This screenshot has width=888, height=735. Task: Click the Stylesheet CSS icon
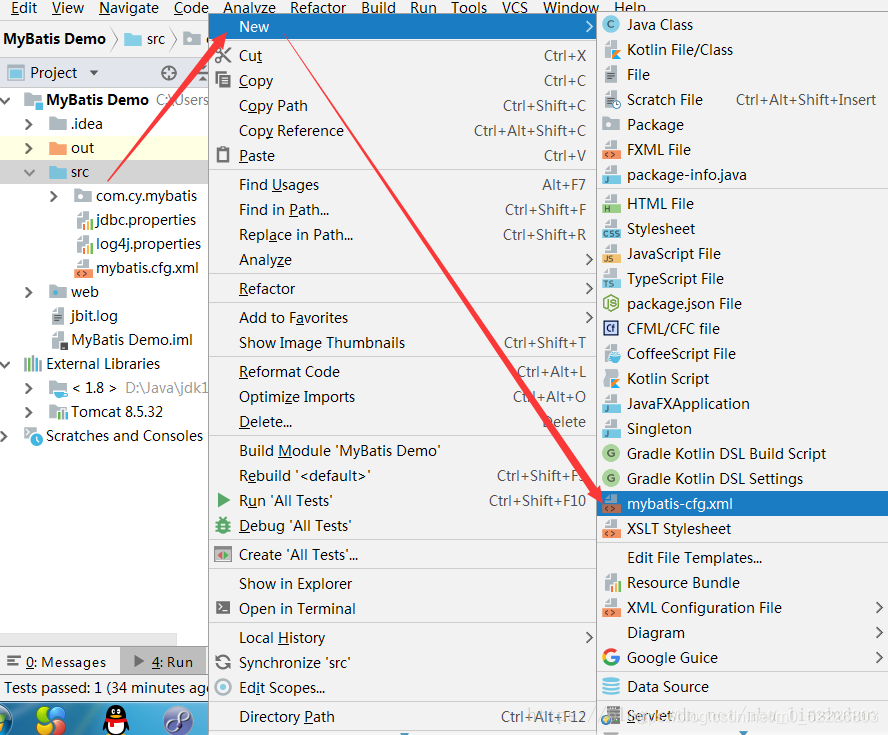(x=611, y=229)
